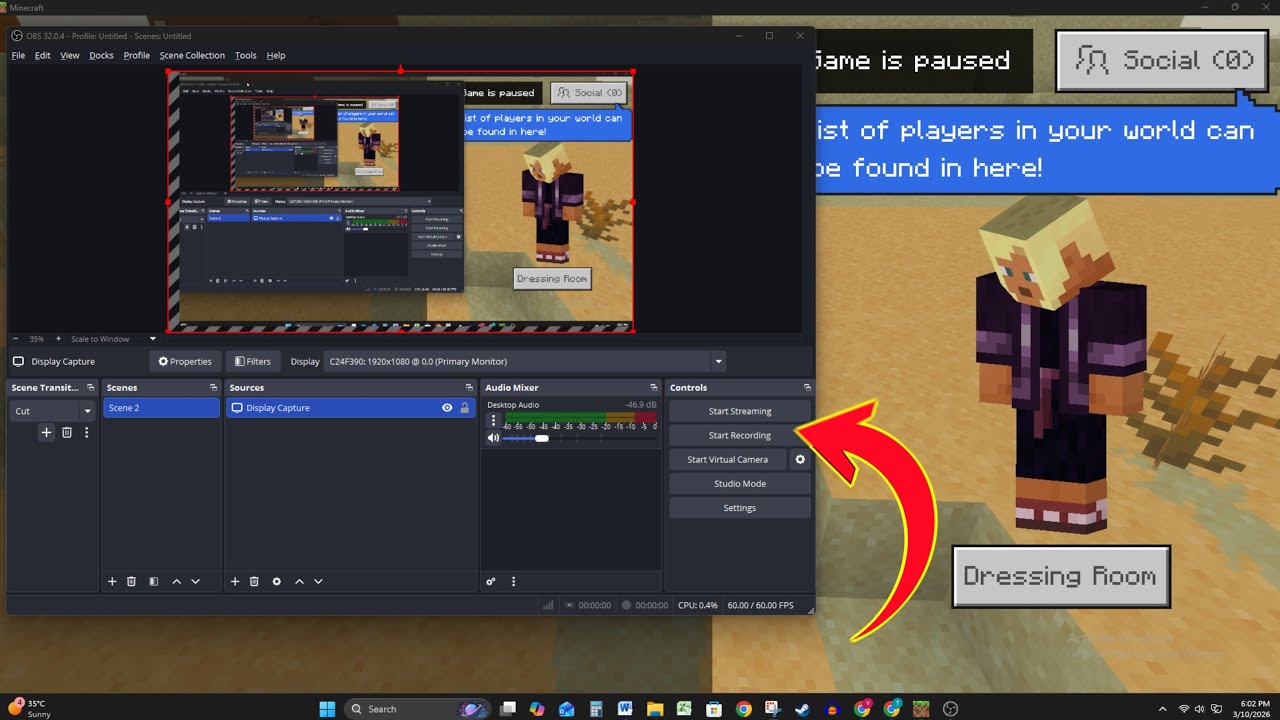Open the View menu

pos(69,56)
